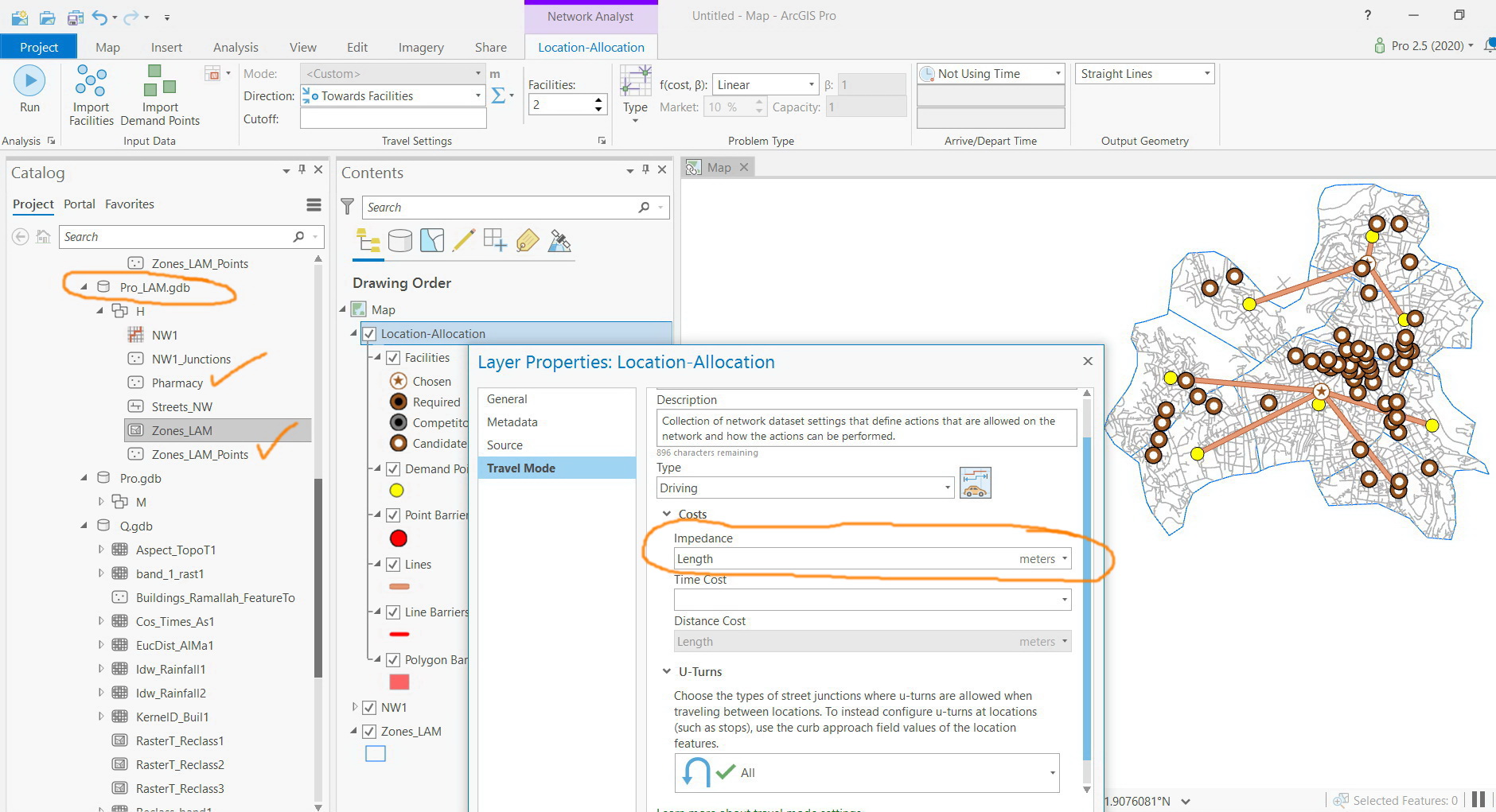Click the Zones_LAM outline symbol swatch
1496x812 pixels.
pos(376,753)
